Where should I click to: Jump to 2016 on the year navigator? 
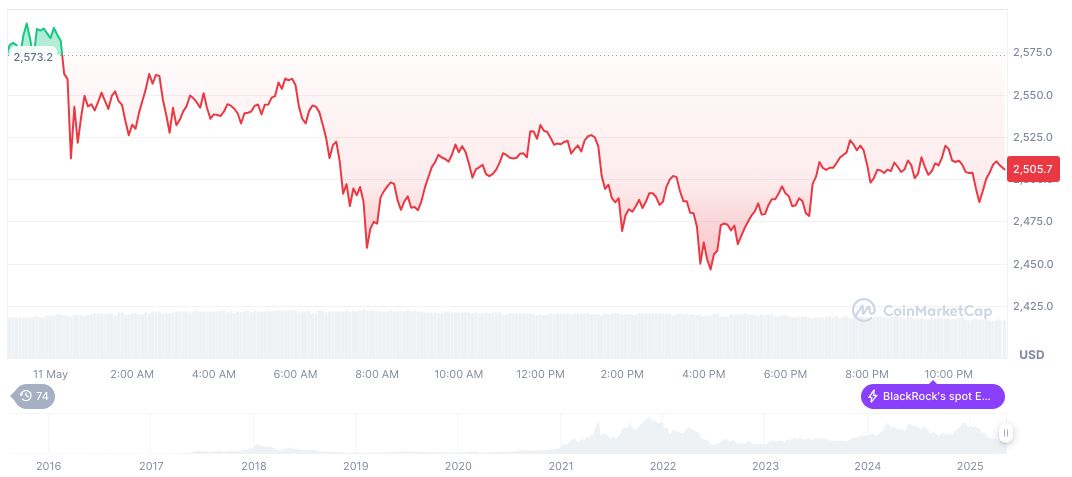(x=49, y=466)
